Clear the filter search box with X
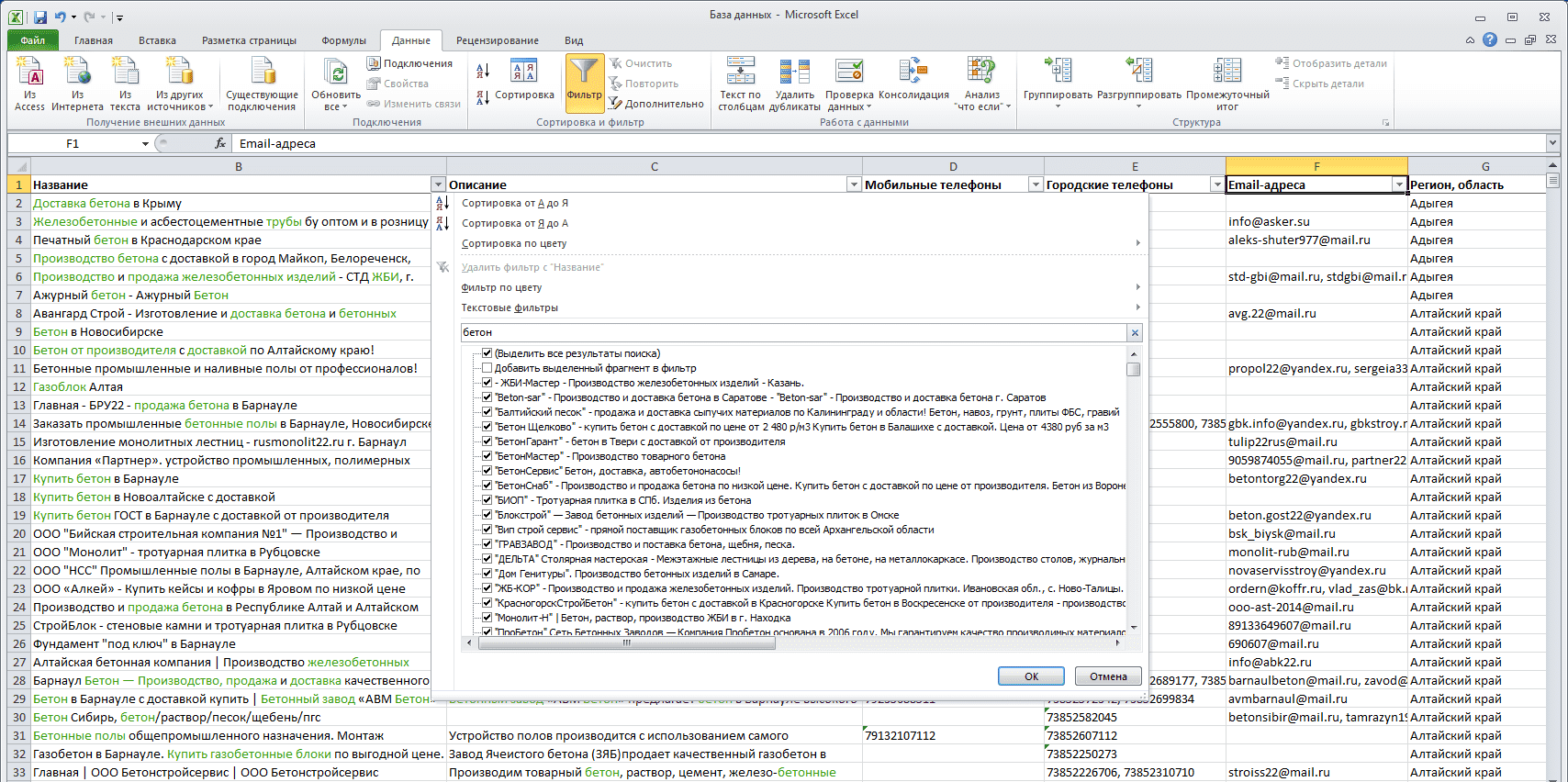The height and width of the screenshot is (782, 1568). click(1135, 333)
